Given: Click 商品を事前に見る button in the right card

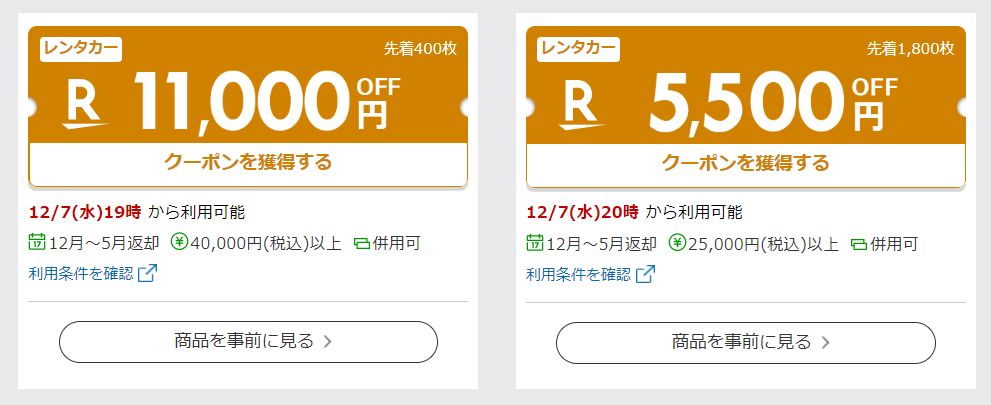Looking at the screenshot, I should (746, 342).
